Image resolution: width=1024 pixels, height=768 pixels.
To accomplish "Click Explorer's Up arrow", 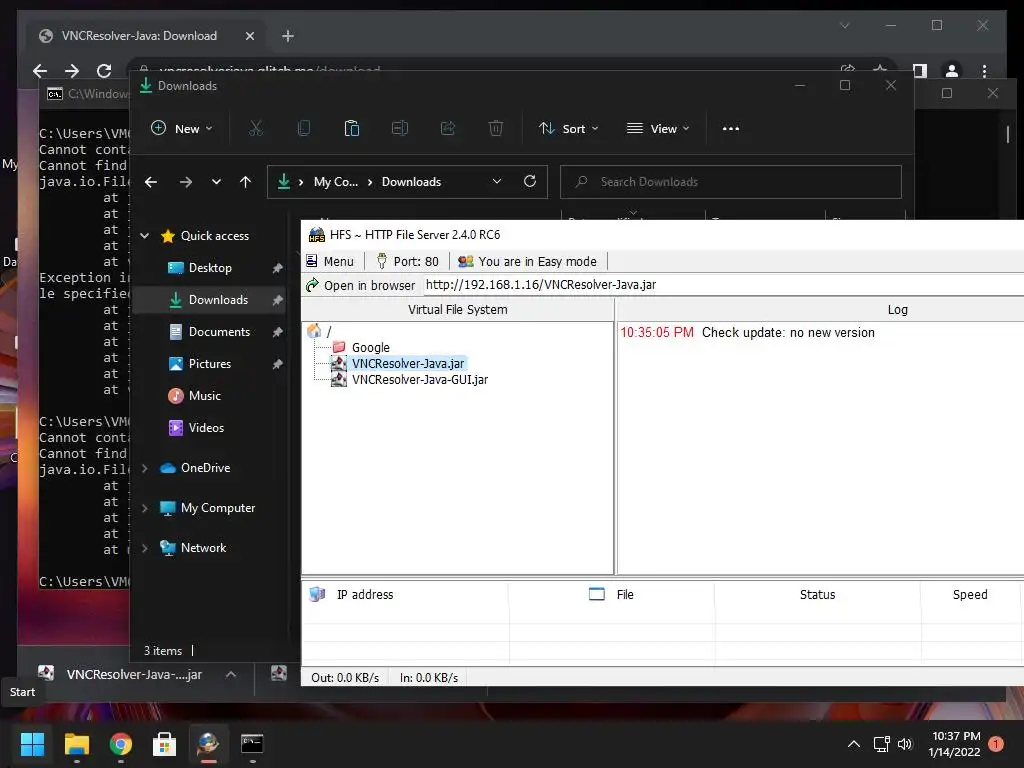I will 246,182.
